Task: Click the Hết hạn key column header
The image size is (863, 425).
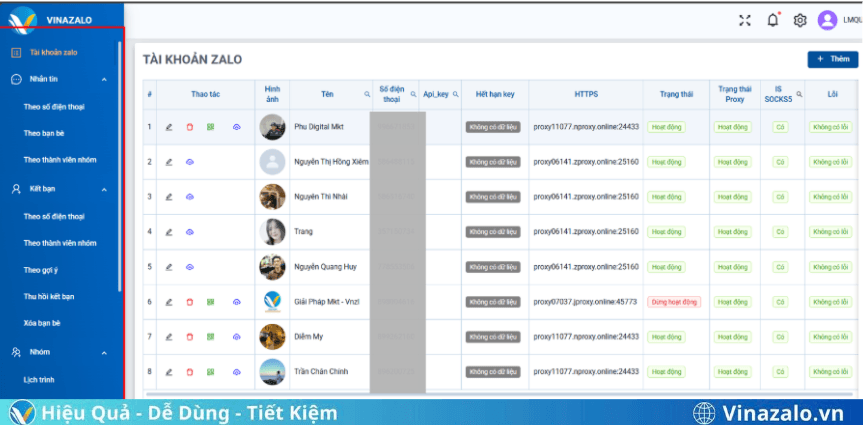Action: pyautogui.click(x=495, y=94)
